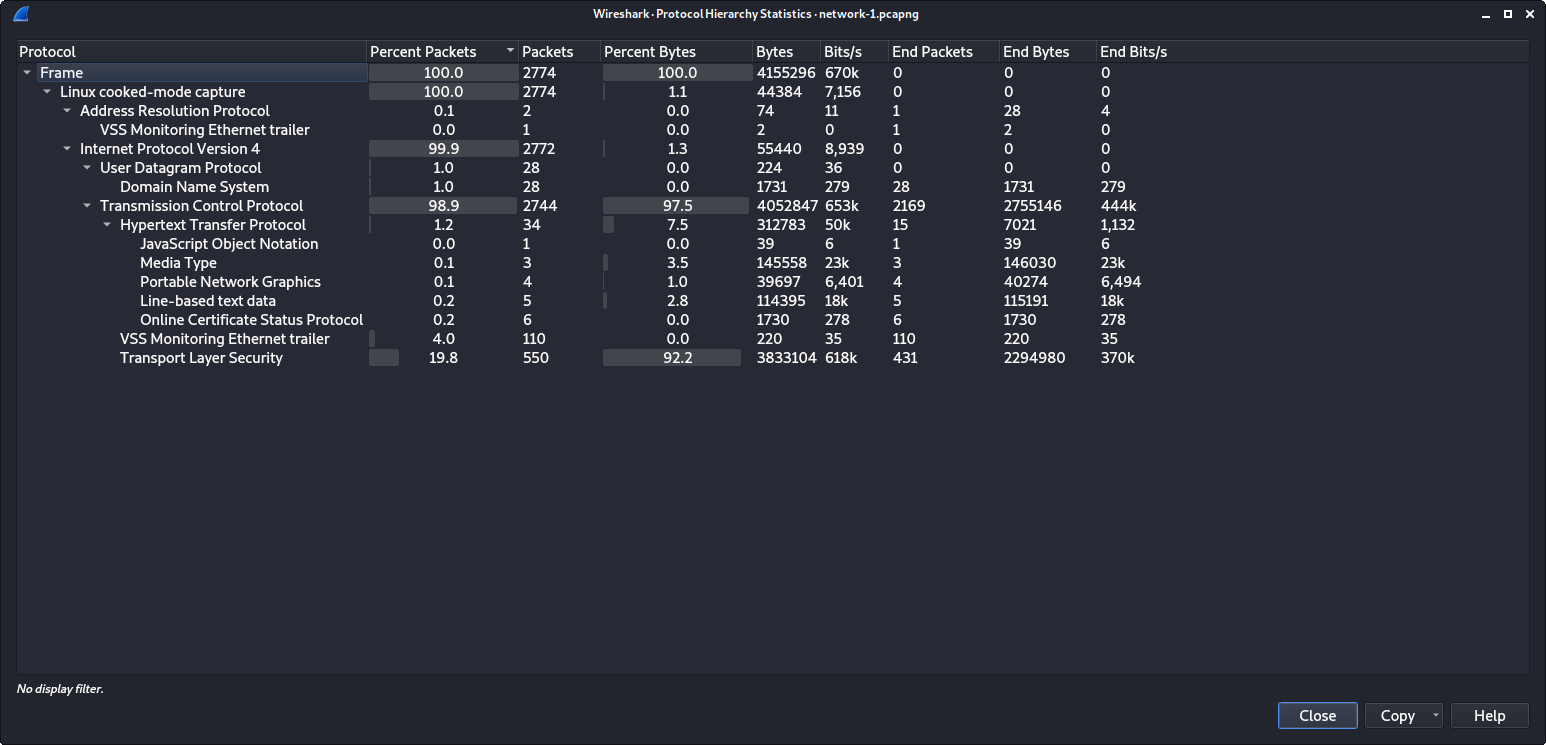The image size is (1546, 745).
Task: Select Hypertext Transfer Protocol row
Action: (x=772, y=225)
